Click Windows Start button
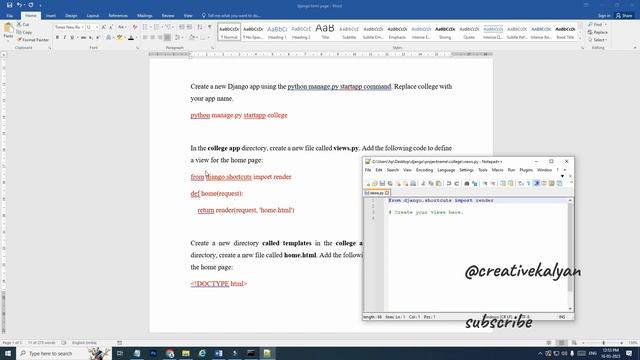Viewport: 640px width, 360px height. click(x=8, y=353)
